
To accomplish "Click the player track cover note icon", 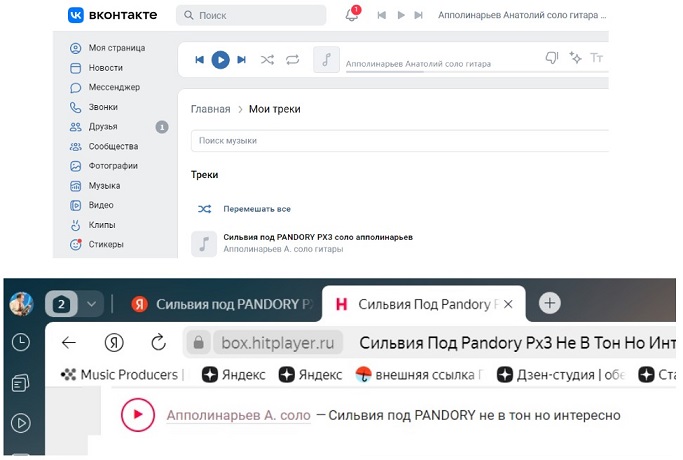I will [326, 60].
